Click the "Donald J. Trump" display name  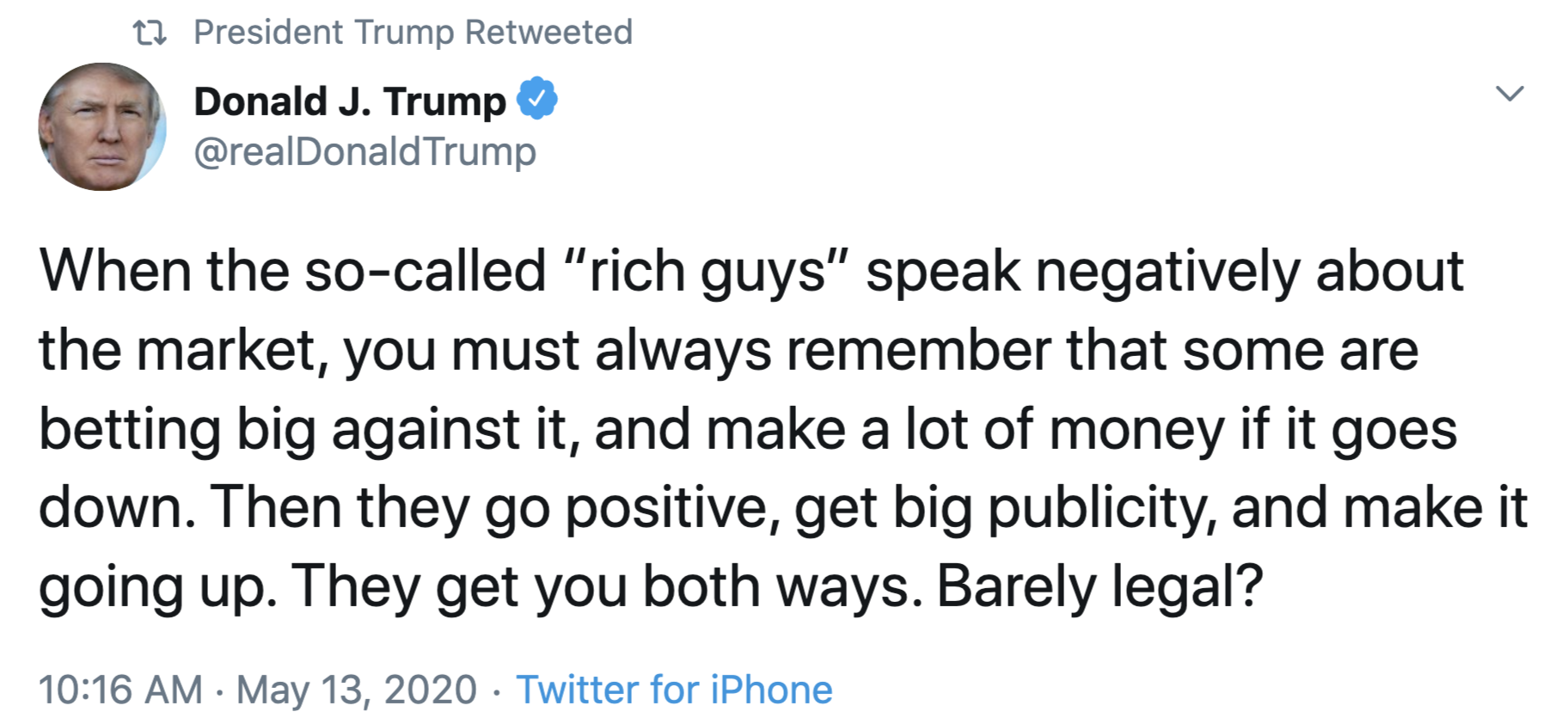pyautogui.click(x=350, y=101)
